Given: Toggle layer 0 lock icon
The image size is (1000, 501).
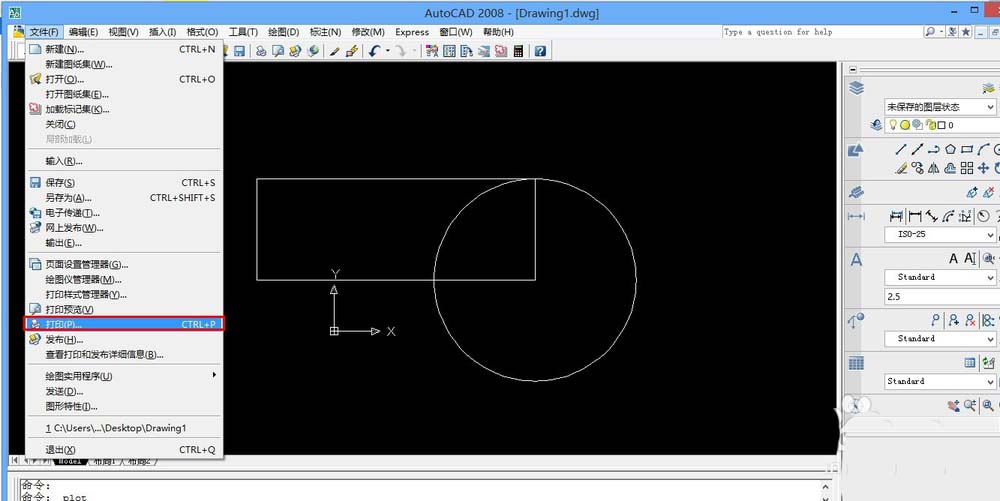Looking at the screenshot, I should coord(930,125).
